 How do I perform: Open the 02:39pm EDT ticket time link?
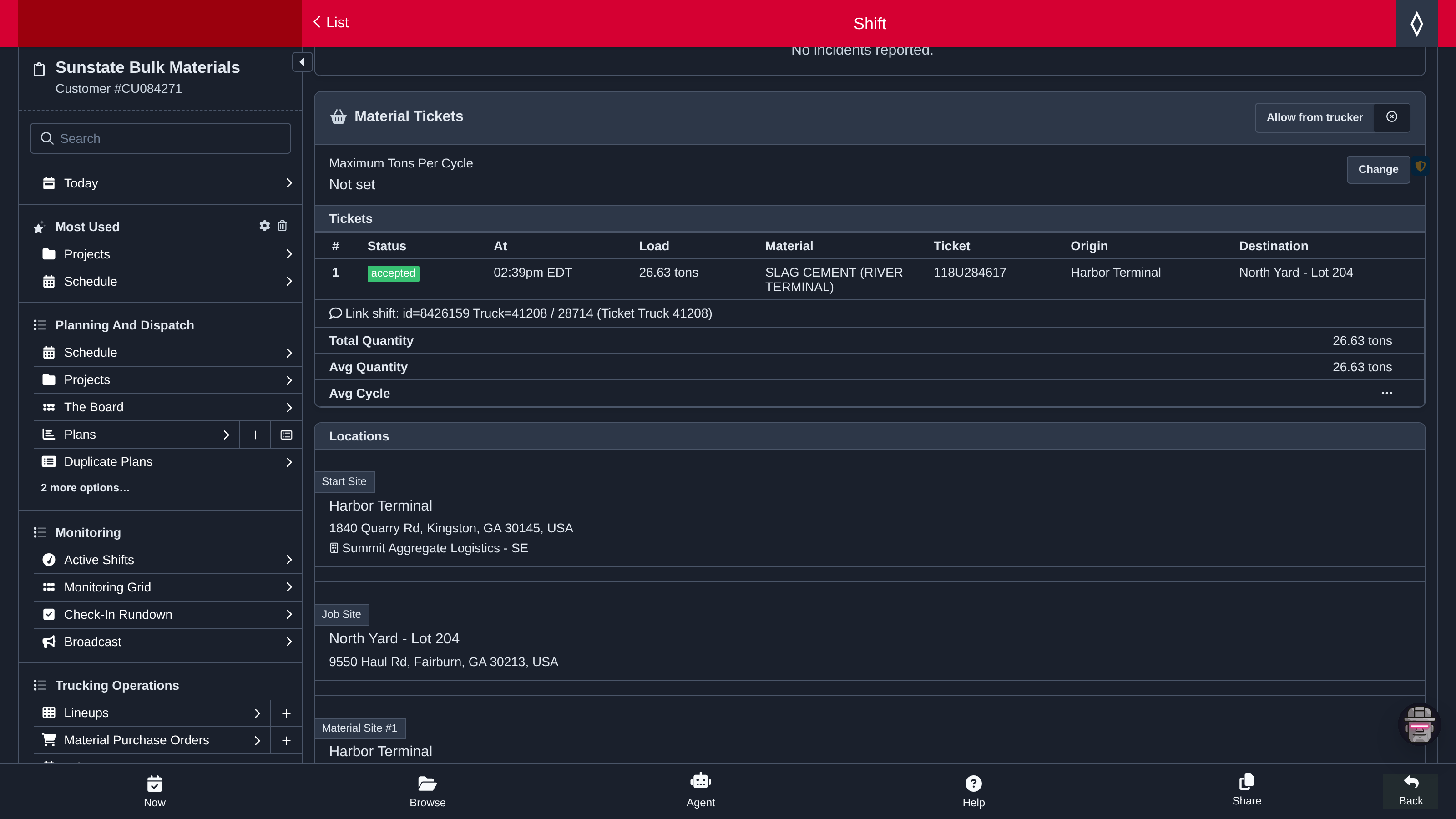click(x=532, y=273)
